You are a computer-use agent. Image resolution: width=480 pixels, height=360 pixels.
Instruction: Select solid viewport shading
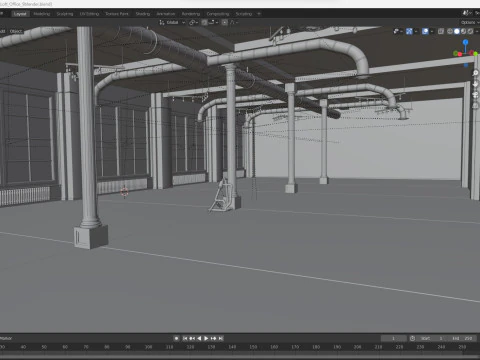[457, 31]
